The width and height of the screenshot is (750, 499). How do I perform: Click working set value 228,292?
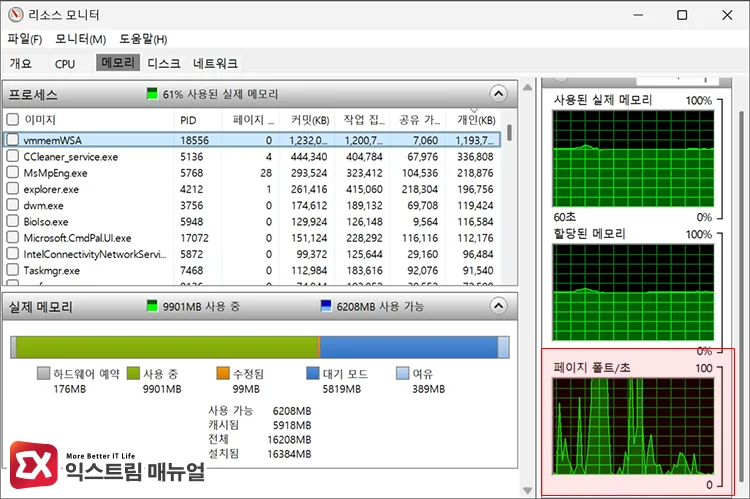point(364,238)
